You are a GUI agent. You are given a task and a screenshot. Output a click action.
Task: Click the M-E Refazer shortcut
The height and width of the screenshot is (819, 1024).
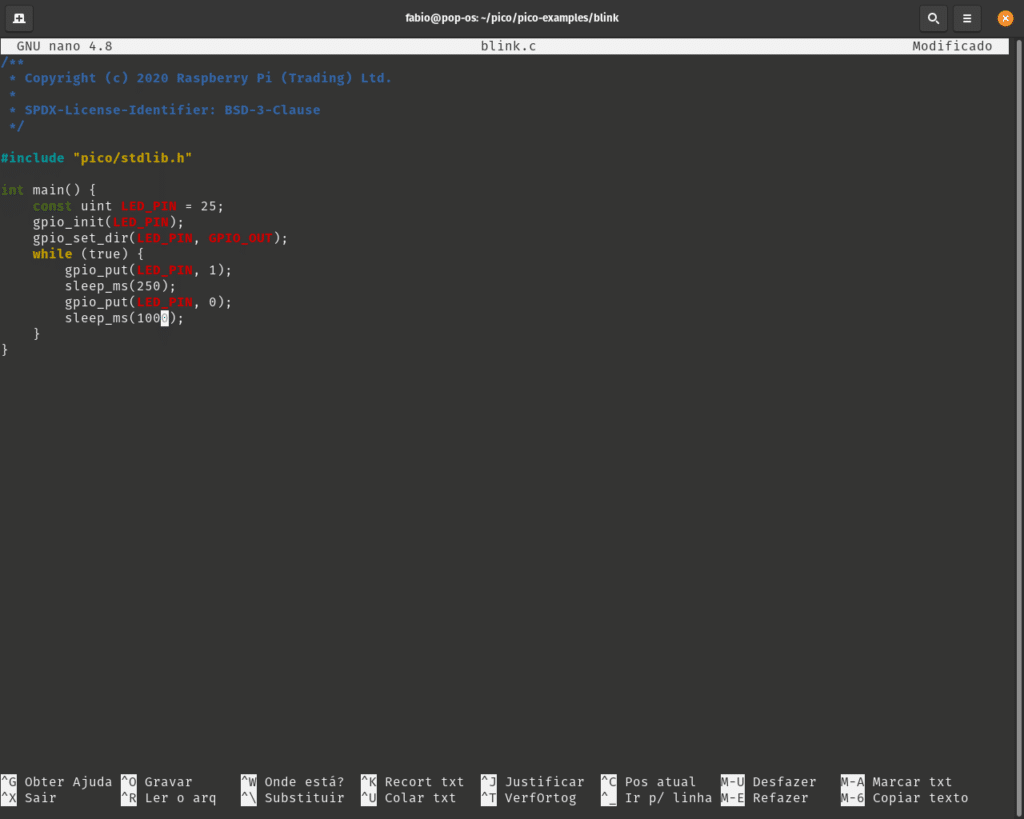(x=764, y=798)
